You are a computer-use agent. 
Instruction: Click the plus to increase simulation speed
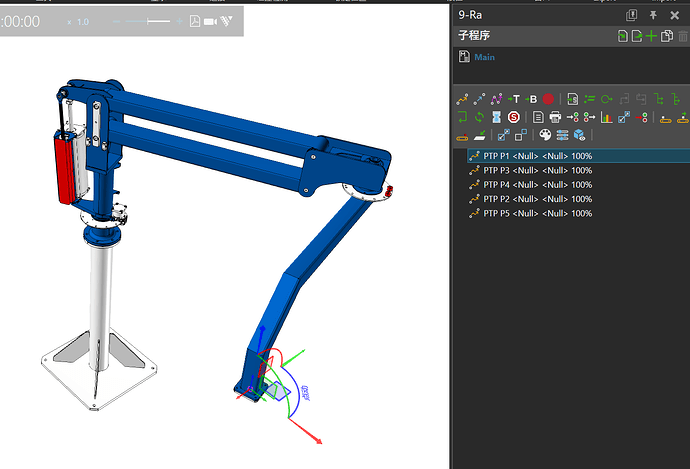pos(178,21)
